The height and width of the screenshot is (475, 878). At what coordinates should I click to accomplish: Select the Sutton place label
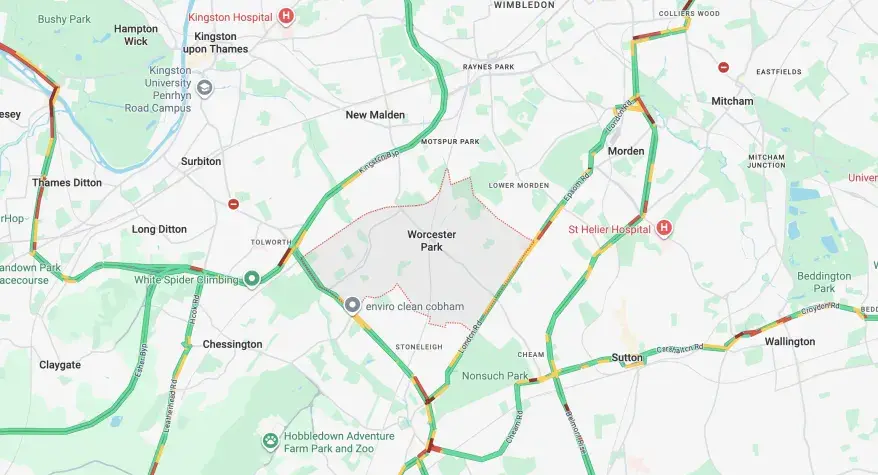627,357
